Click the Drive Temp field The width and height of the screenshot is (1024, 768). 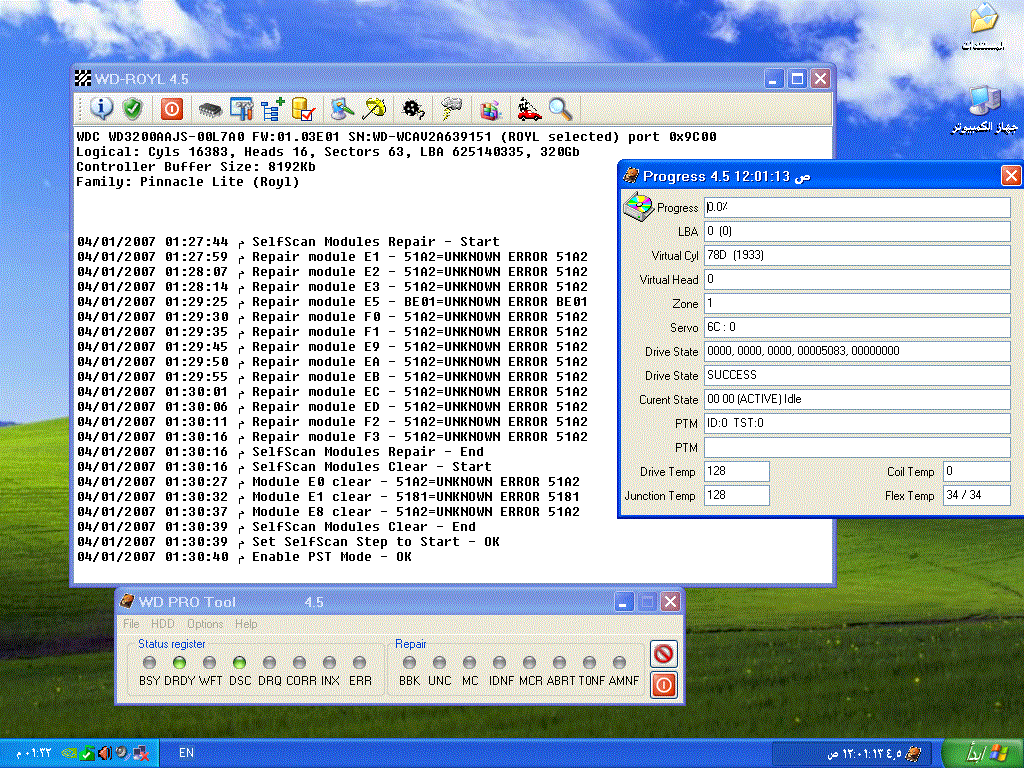point(737,471)
